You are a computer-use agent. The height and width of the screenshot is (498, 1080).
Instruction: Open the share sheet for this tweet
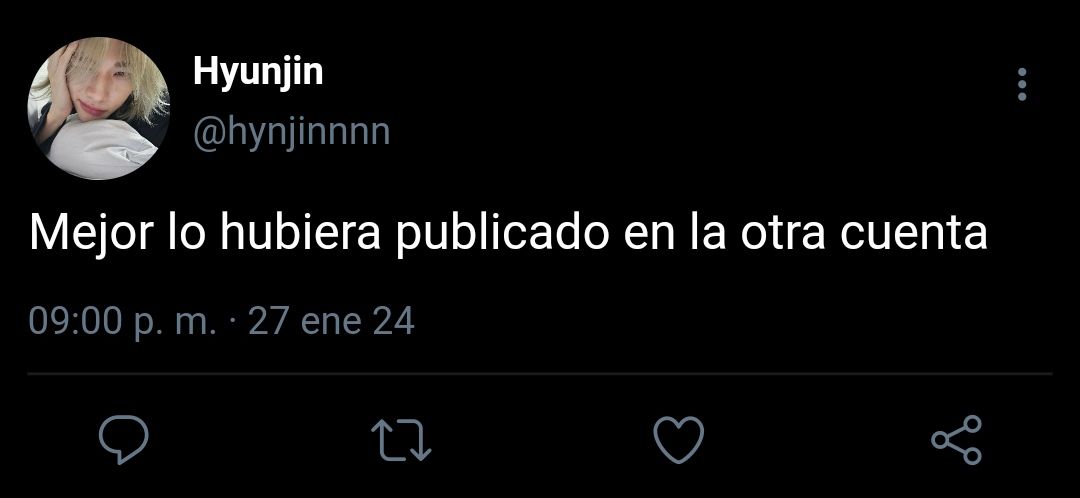click(956, 439)
